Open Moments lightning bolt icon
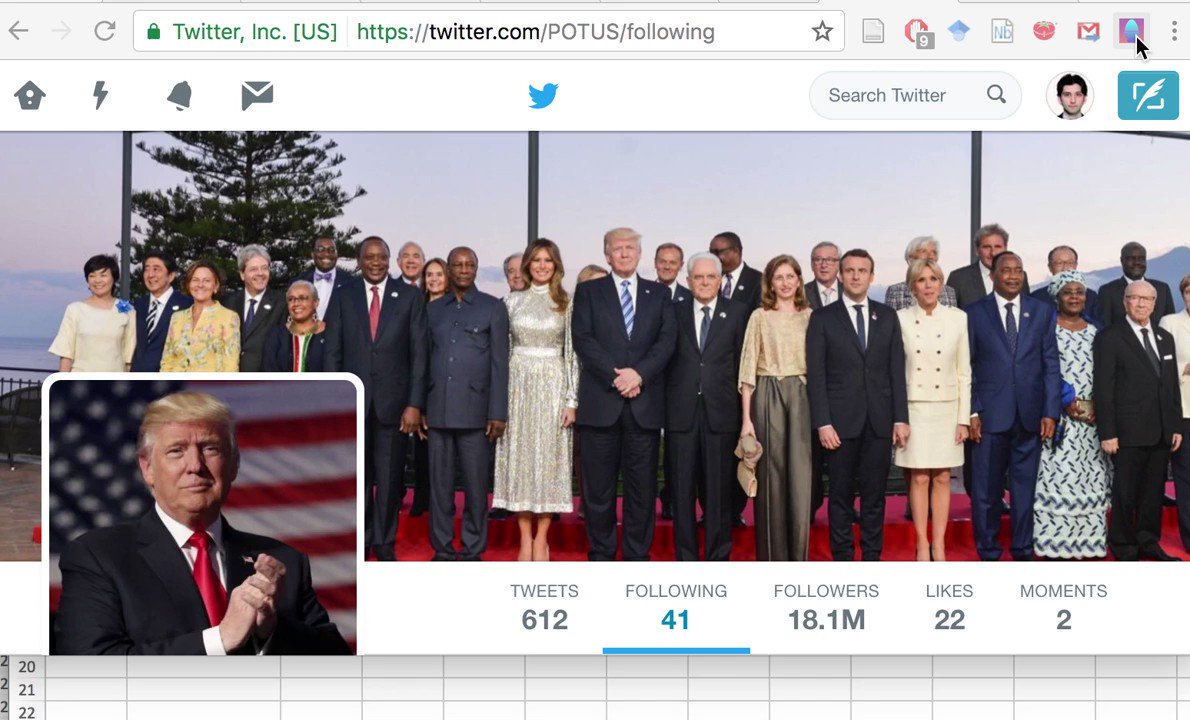This screenshot has width=1190, height=720. click(x=100, y=96)
